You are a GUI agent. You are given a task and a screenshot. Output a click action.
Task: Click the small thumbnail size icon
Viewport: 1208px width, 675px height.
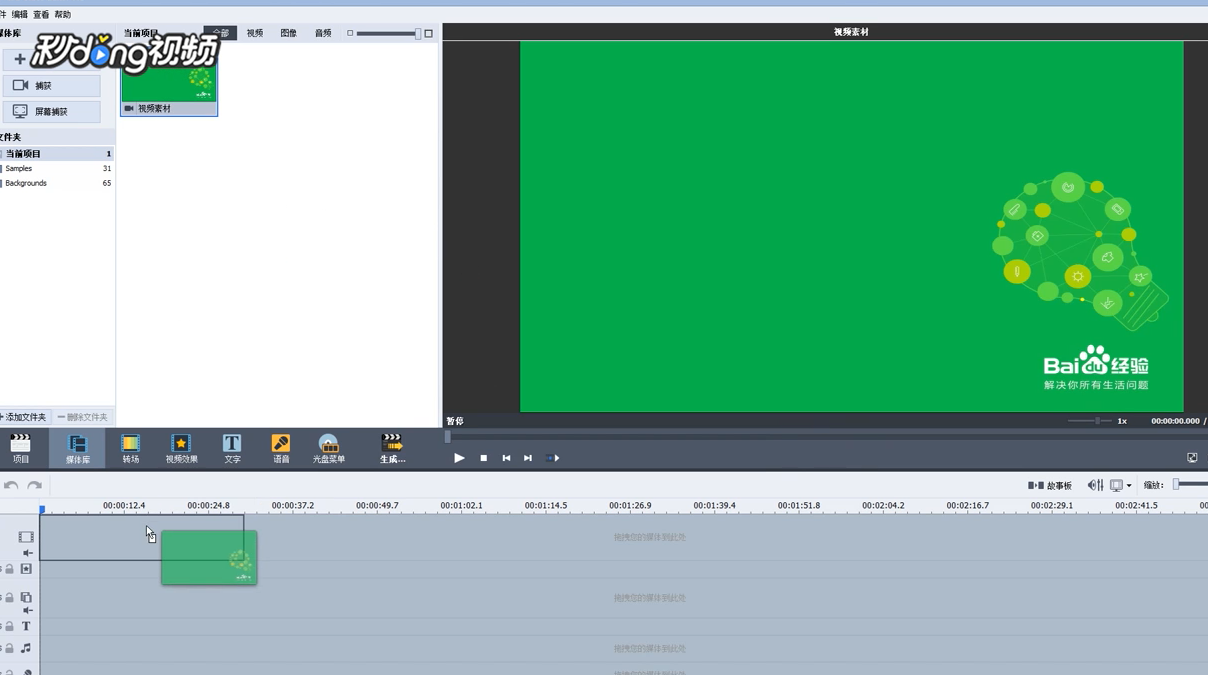350,33
